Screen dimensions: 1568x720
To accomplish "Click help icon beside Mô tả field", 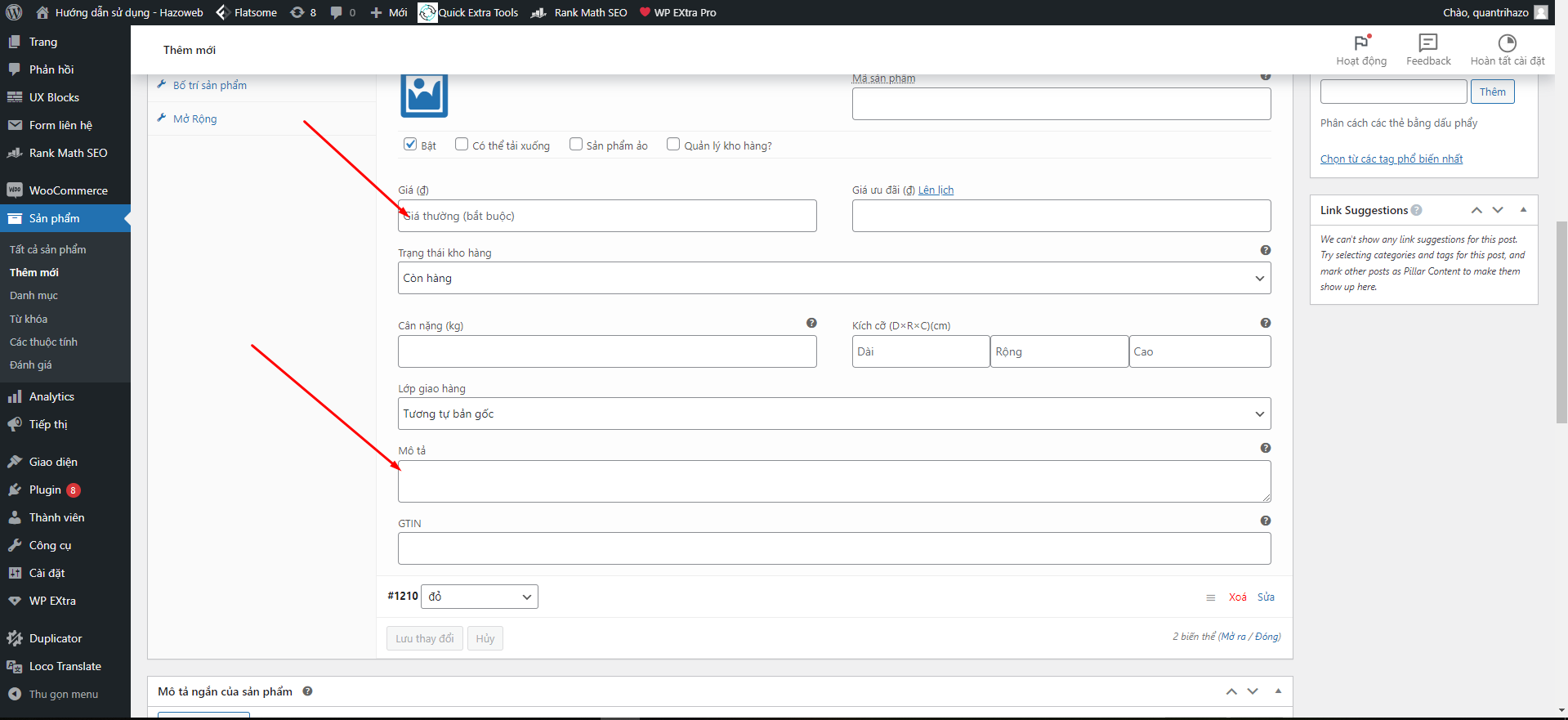I will (x=1265, y=448).
